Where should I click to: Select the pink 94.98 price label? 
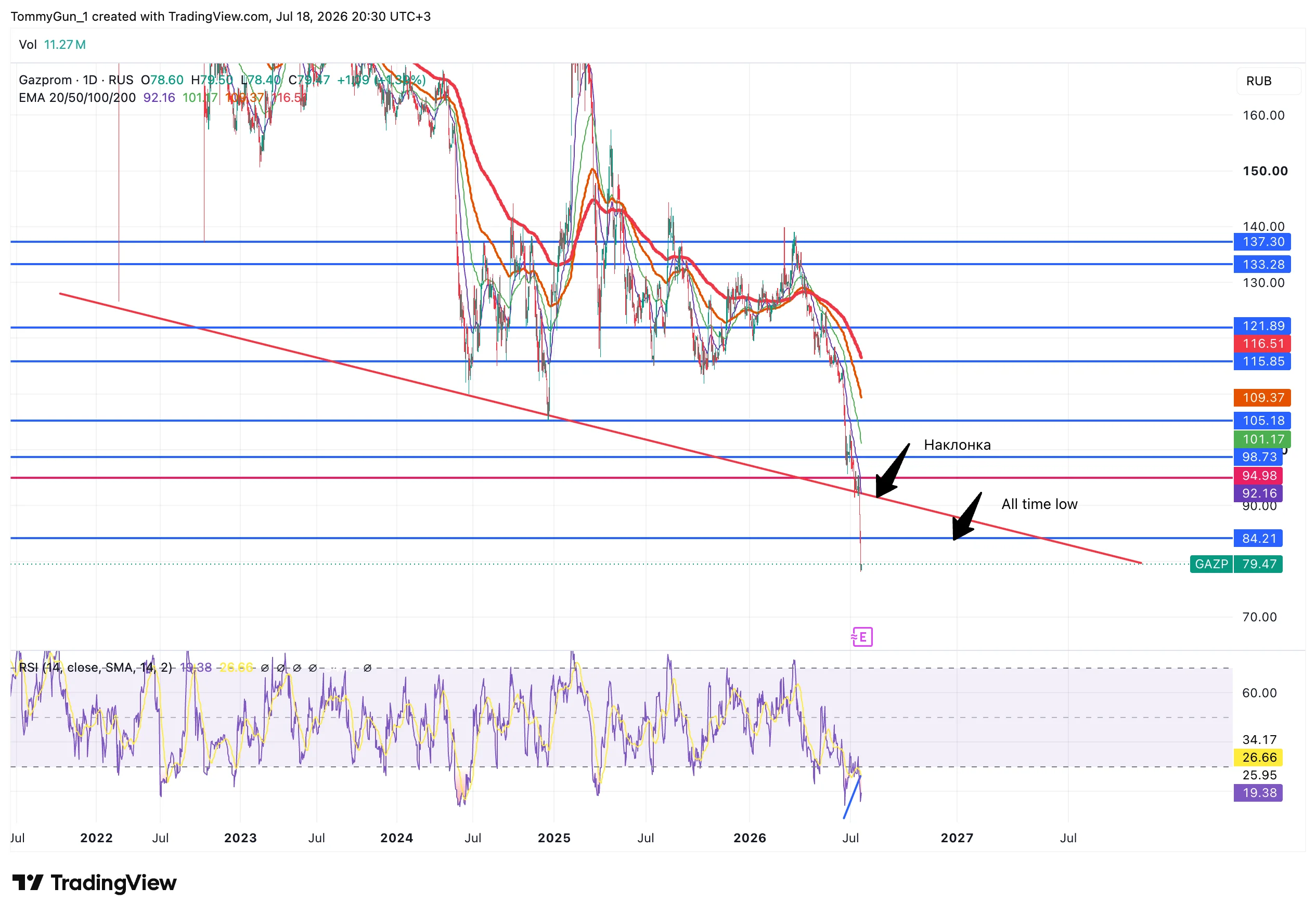pyautogui.click(x=1258, y=475)
